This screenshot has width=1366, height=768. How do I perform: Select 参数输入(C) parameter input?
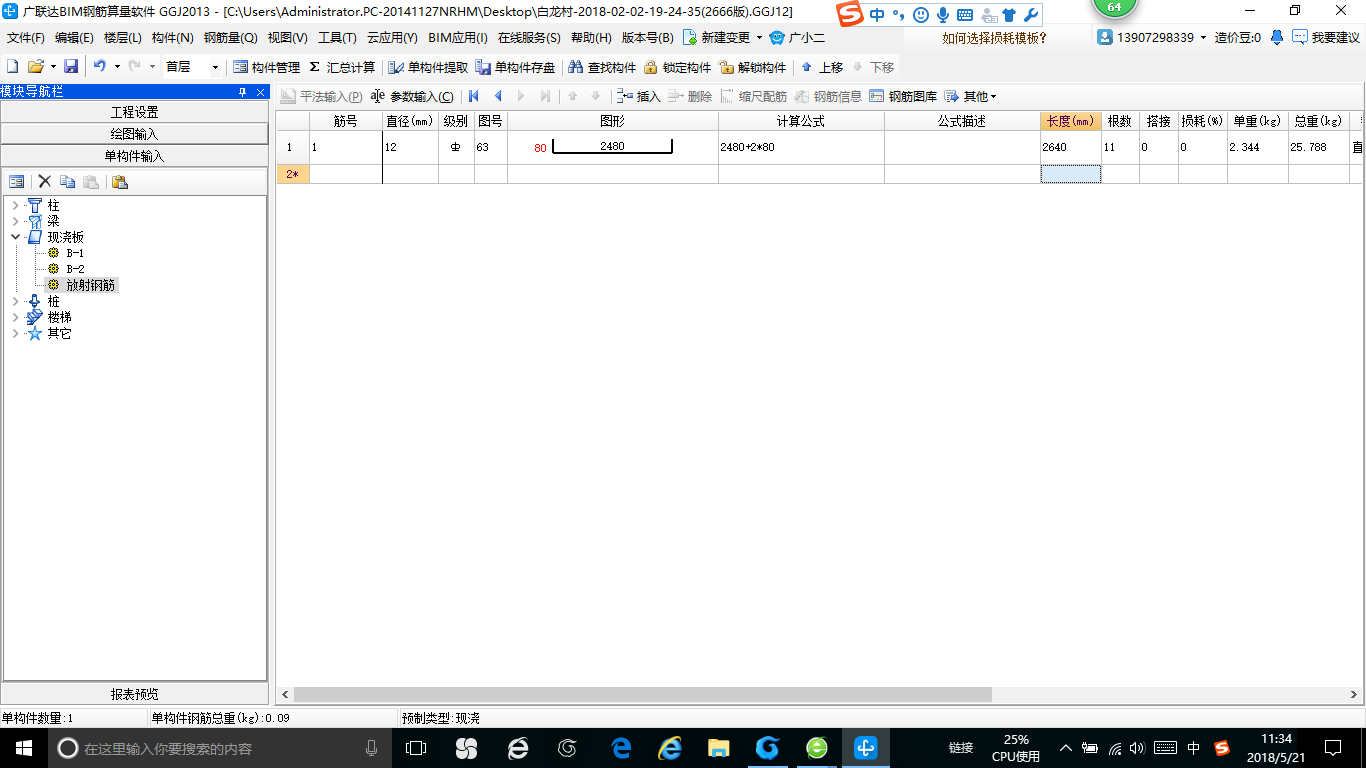(412, 96)
